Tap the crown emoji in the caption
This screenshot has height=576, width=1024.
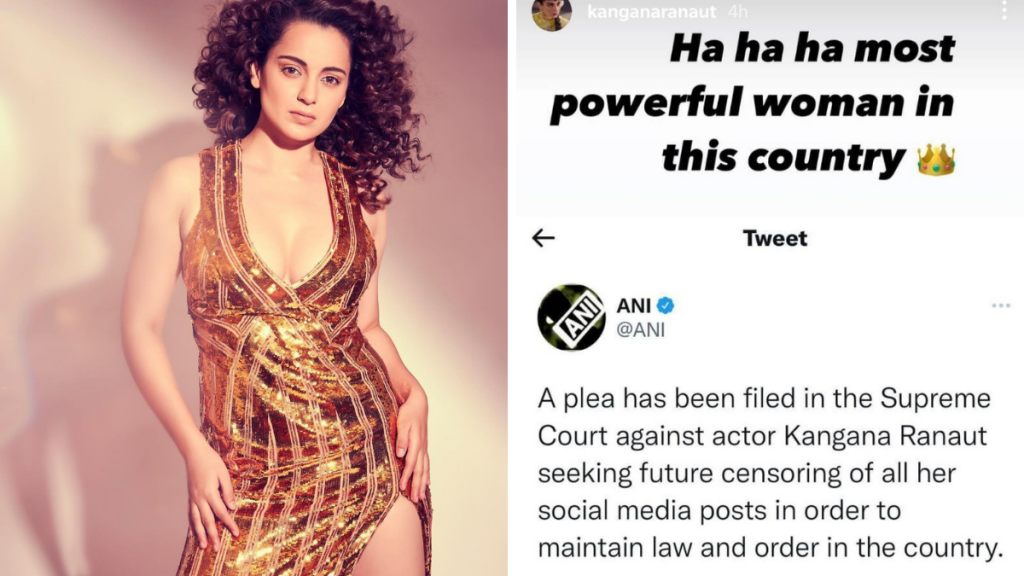click(x=936, y=160)
